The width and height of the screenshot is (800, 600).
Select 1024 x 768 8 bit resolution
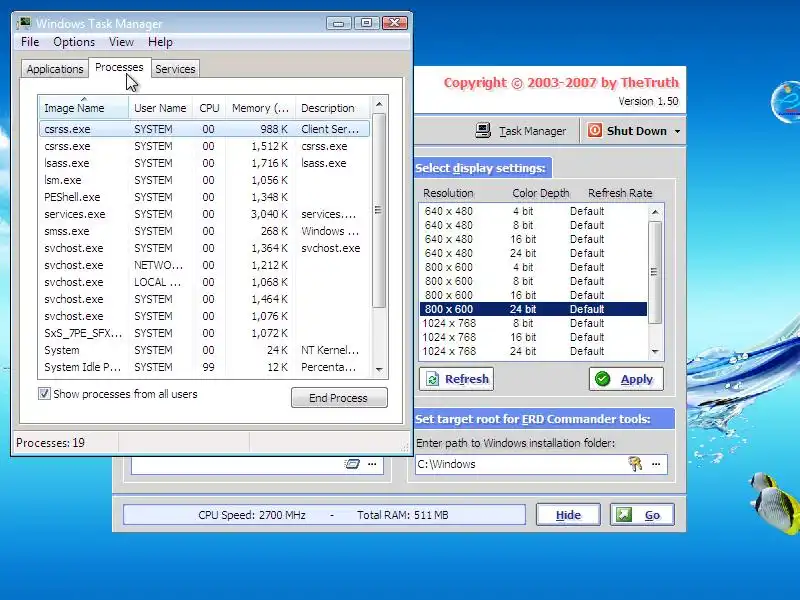534,323
